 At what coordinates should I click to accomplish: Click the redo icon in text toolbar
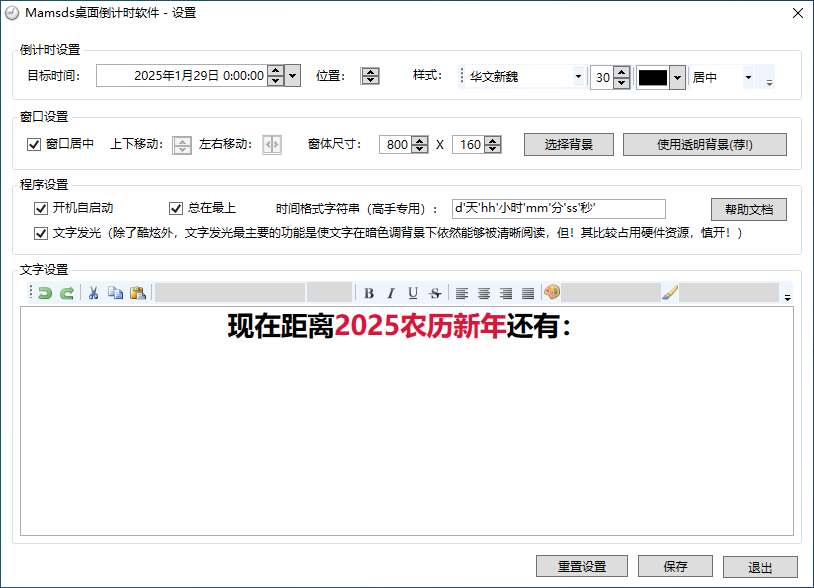pos(67,293)
